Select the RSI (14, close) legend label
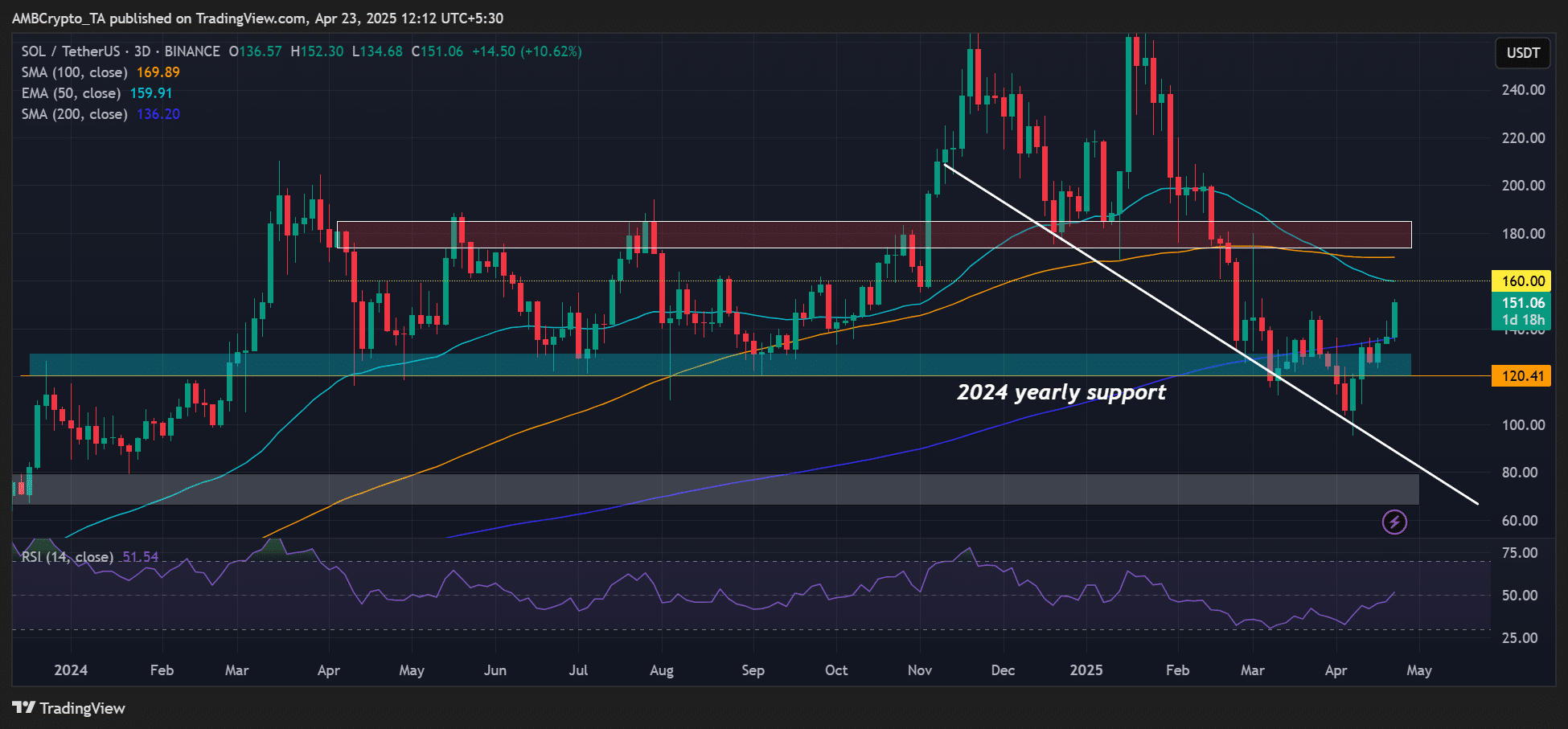The width and height of the screenshot is (1568, 729). [67, 557]
